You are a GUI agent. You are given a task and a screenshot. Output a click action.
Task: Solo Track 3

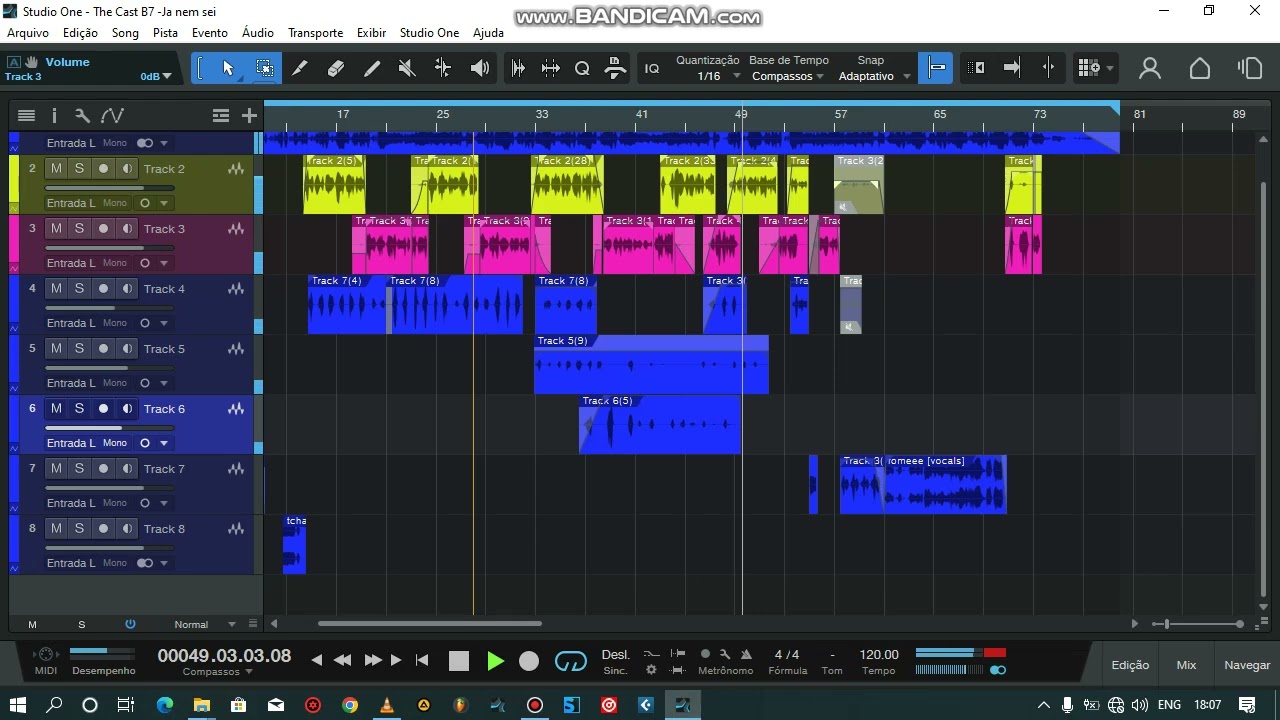pos(79,228)
